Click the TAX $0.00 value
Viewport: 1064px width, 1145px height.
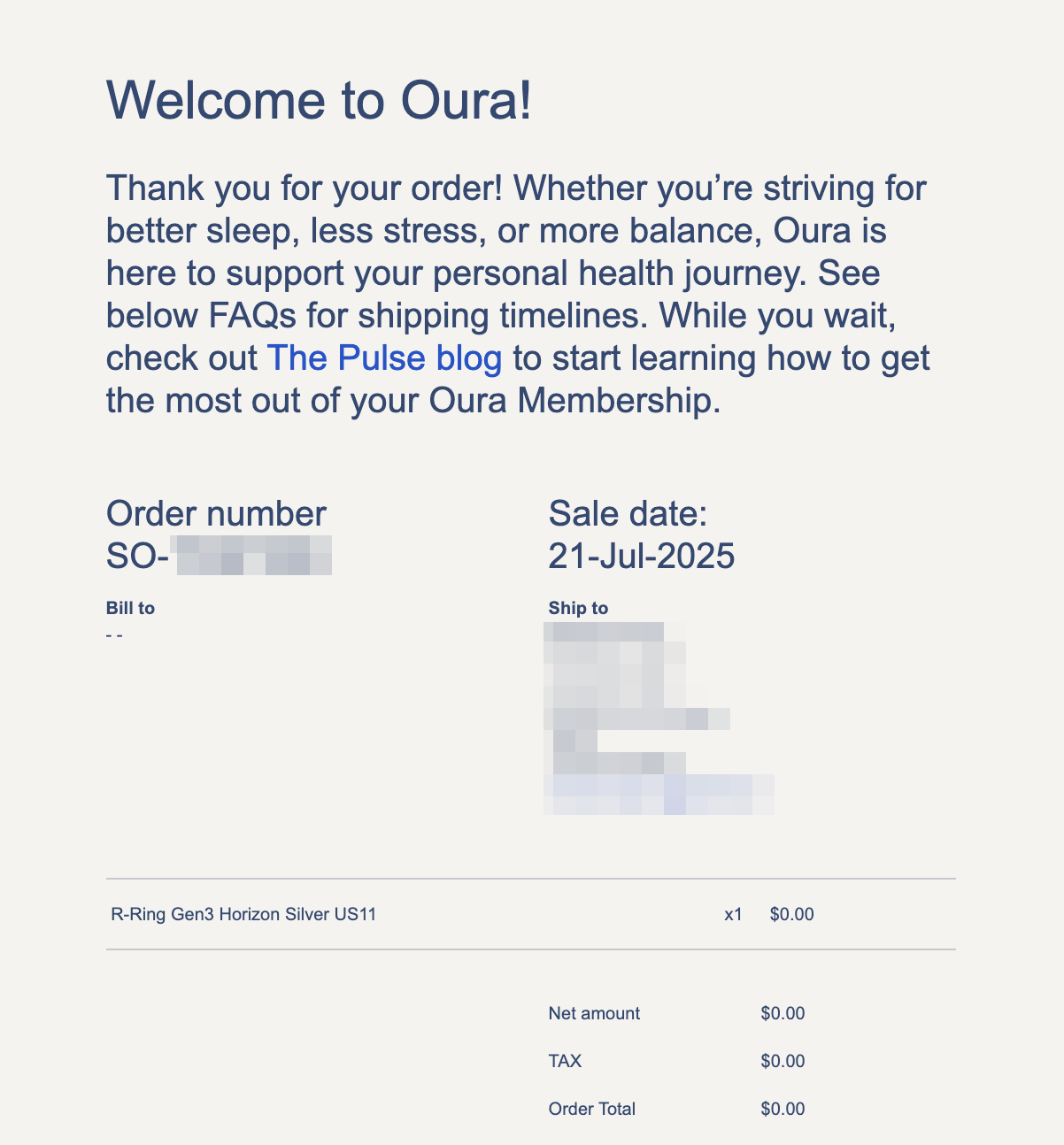click(783, 1061)
